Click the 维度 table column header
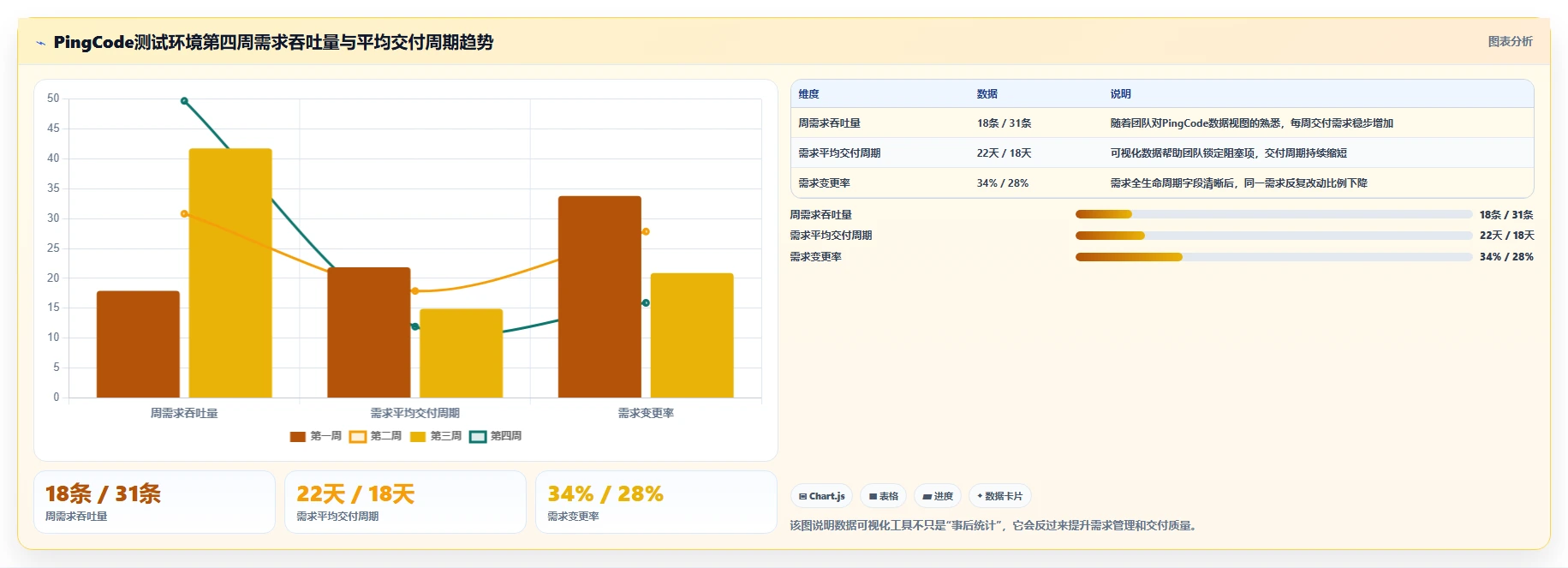The width and height of the screenshot is (1568, 568). (x=809, y=94)
